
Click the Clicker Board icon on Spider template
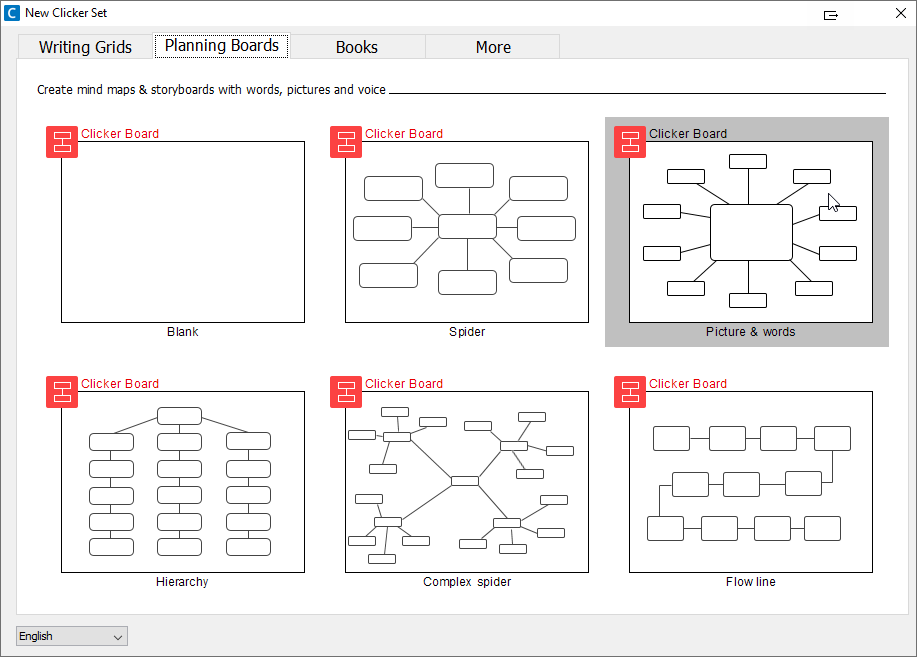(x=346, y=142)
